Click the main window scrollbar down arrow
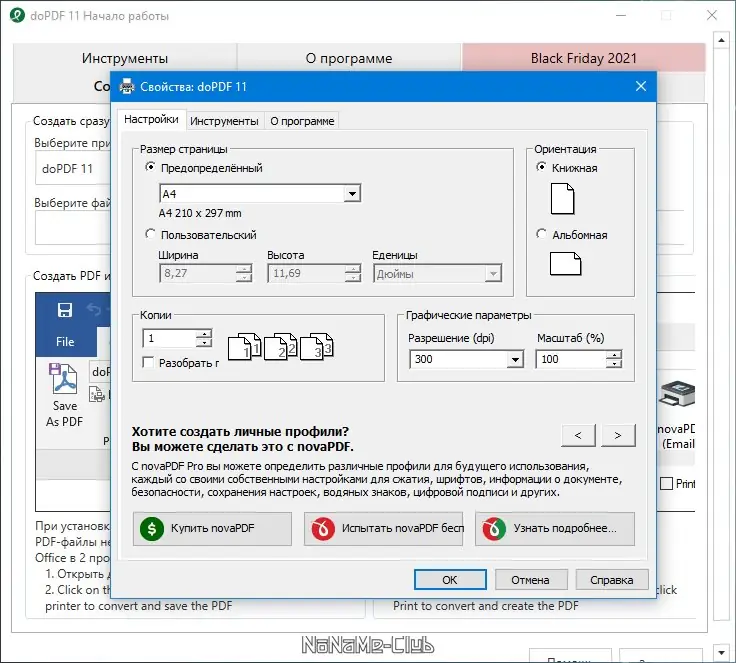Viewport: 736px width, 663px height. 721,652
